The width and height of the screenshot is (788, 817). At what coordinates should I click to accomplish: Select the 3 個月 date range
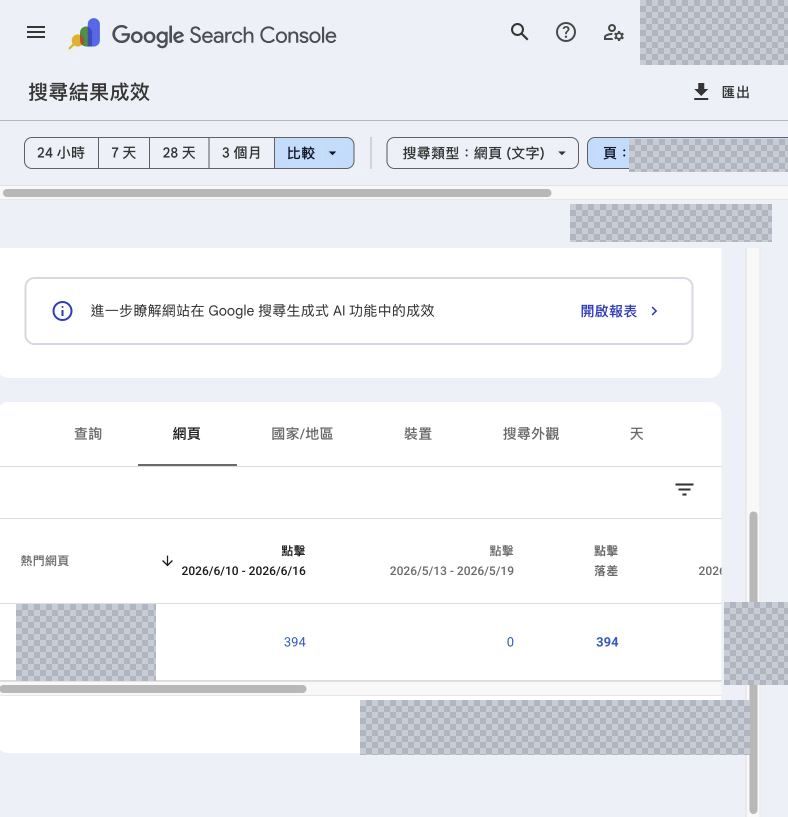pos(241,153)
